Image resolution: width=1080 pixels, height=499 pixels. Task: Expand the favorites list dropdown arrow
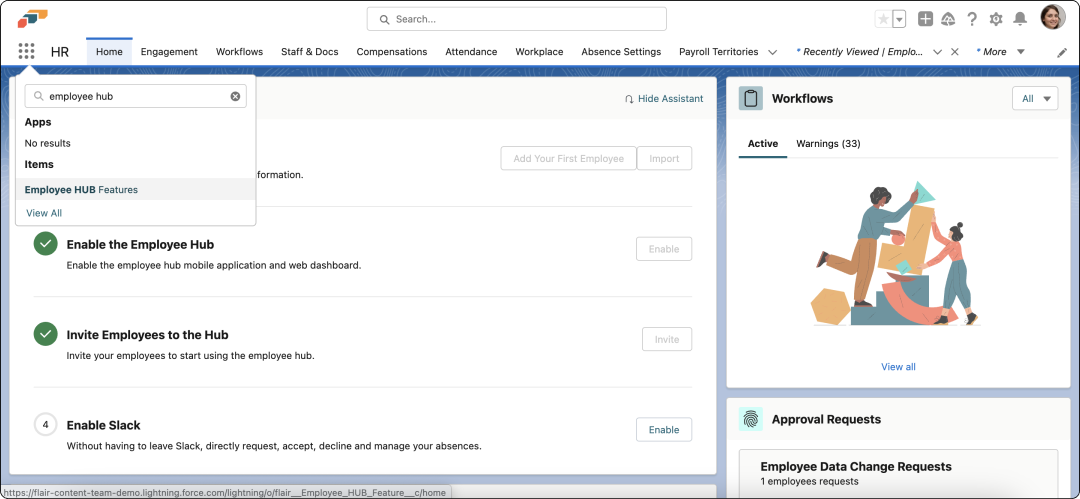[899, 19]
